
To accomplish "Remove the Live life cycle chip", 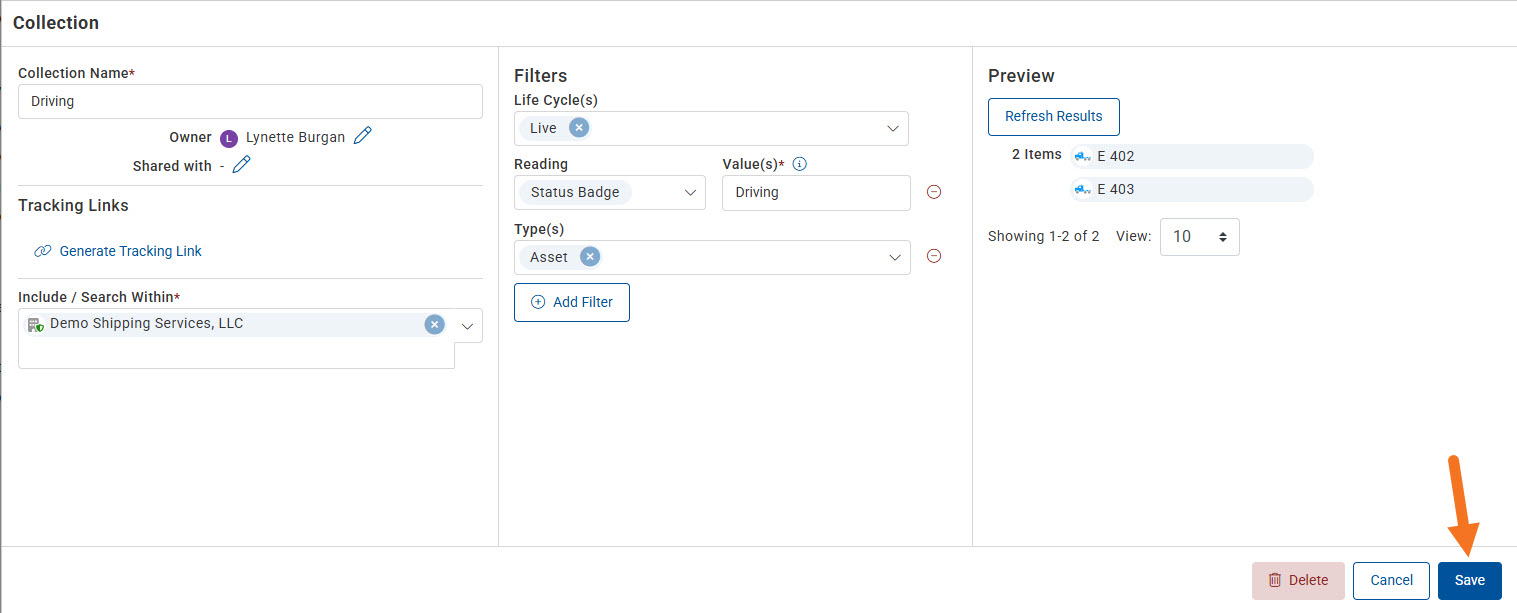I will [579, 128].
